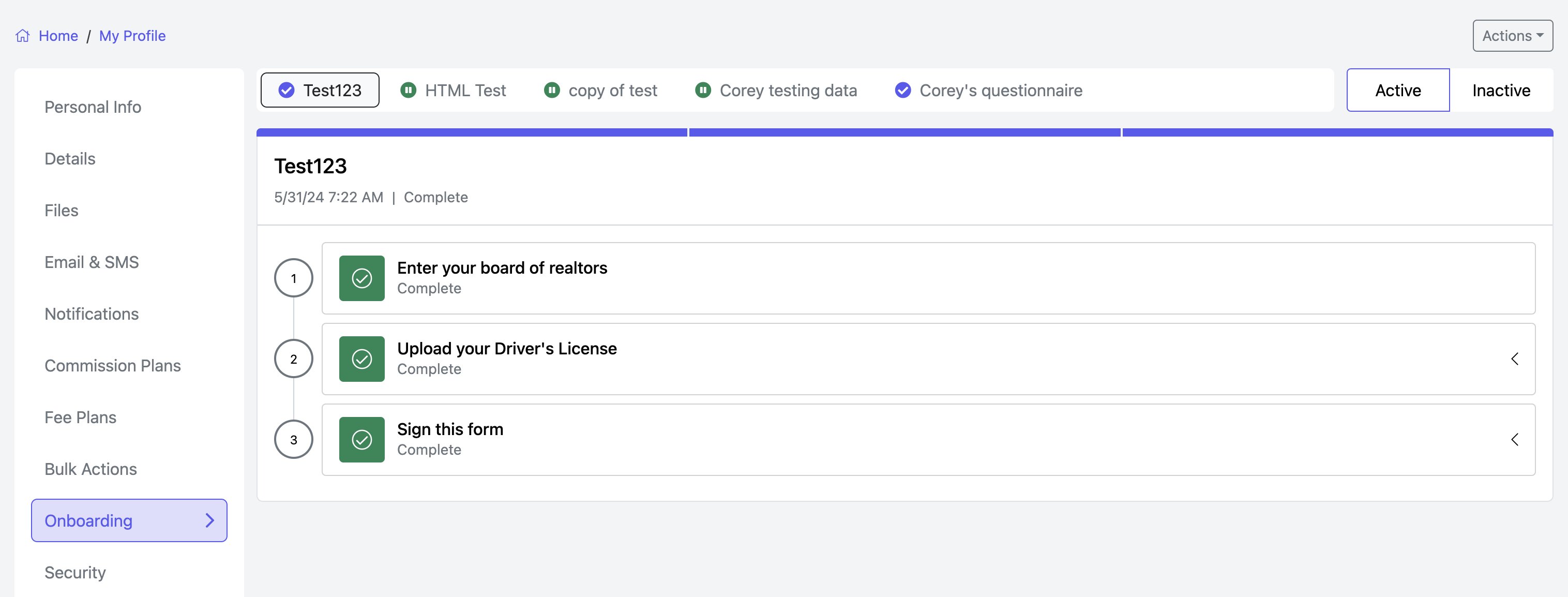Open the Commission Plans sidebar section
This screenshot has height=597, width=1568.
113,366
